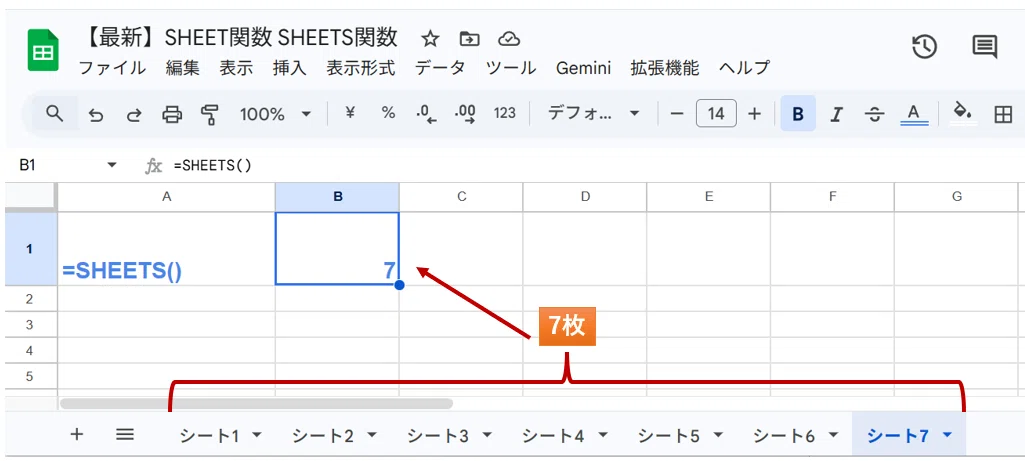Image resolution: width=1025 pixels, height=461 pixels.
Task: Click the redo arrow icon
Action: tap(133, 115)
